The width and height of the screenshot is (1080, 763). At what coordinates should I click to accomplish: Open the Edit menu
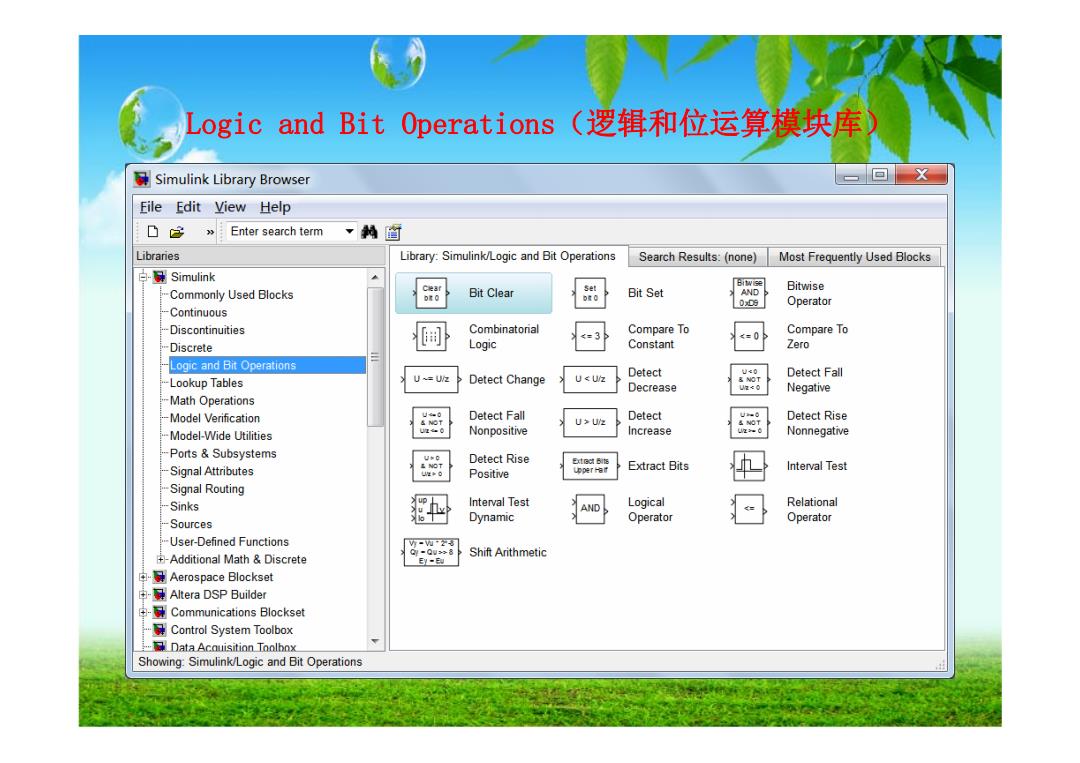[x=188, y=207]
